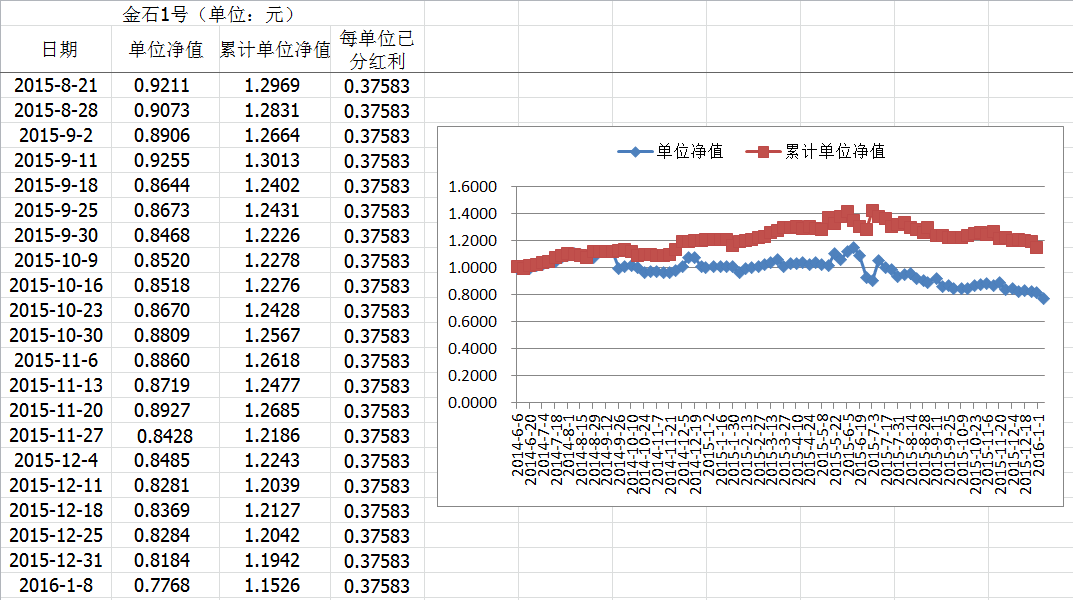Click the cell showing 0.8428
Image resolution: width=1073 pixels, height=600 pixels.
[164, 436]
